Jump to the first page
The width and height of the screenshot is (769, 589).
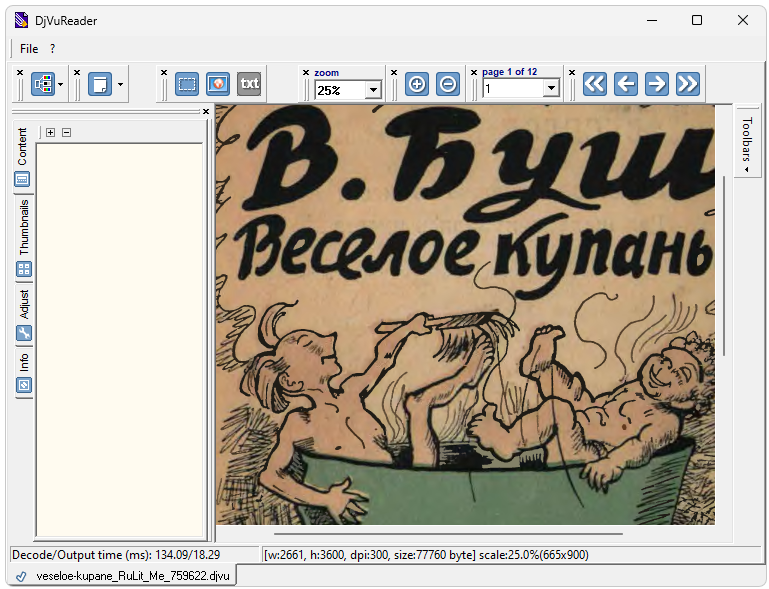595,84
